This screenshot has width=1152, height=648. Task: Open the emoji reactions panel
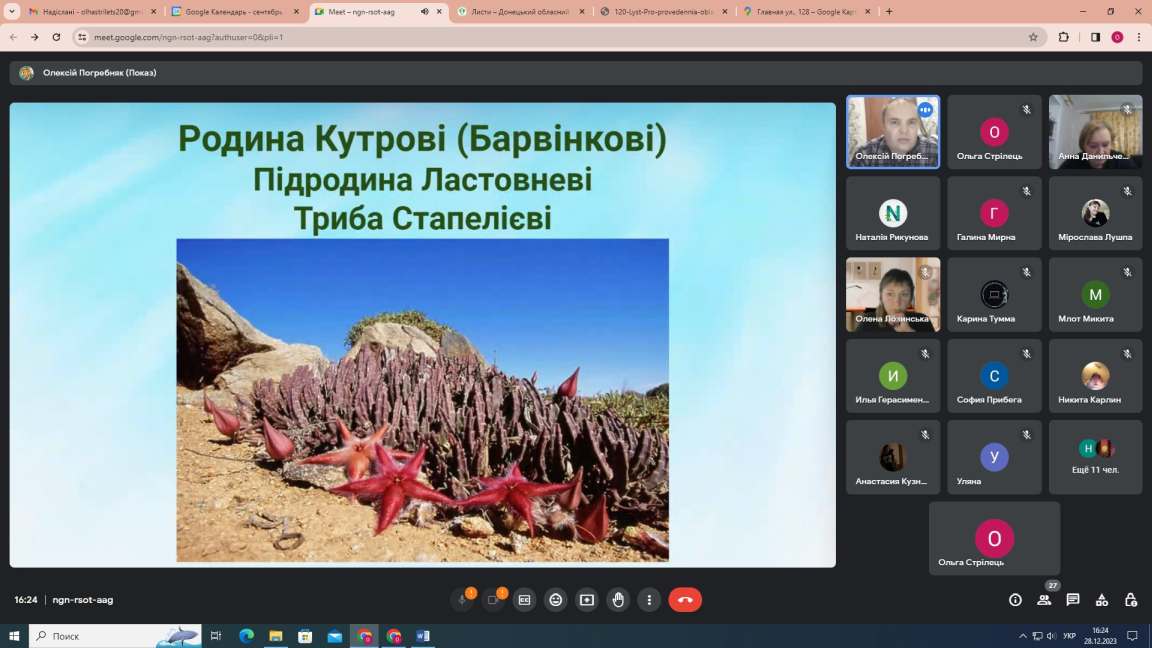click(556, 600)
